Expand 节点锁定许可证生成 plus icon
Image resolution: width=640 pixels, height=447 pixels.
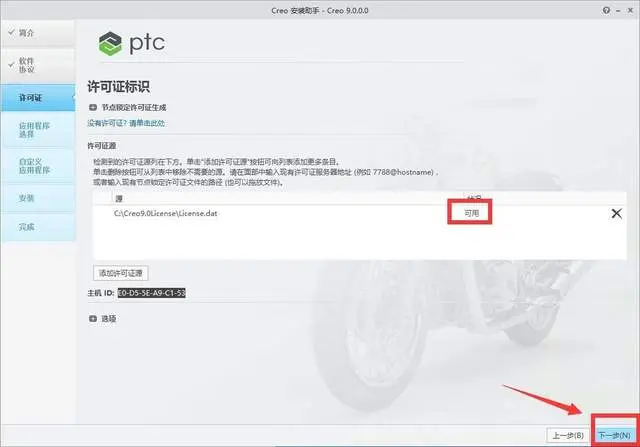pos(93,107)
